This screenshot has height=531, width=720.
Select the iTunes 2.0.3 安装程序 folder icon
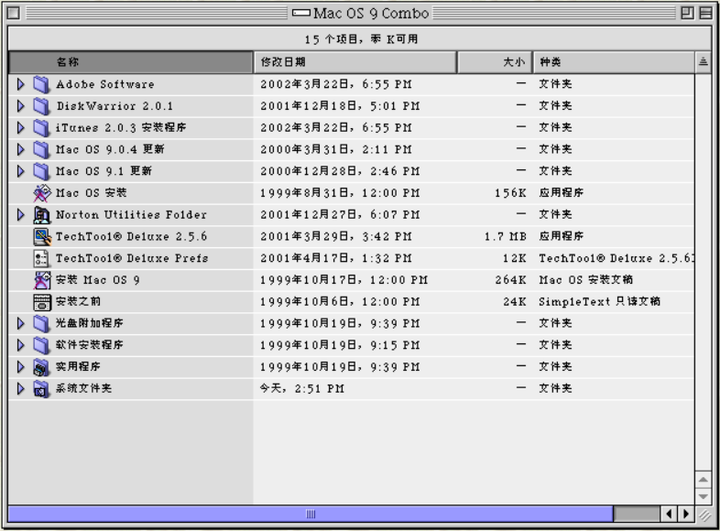(x=41, y=128)
